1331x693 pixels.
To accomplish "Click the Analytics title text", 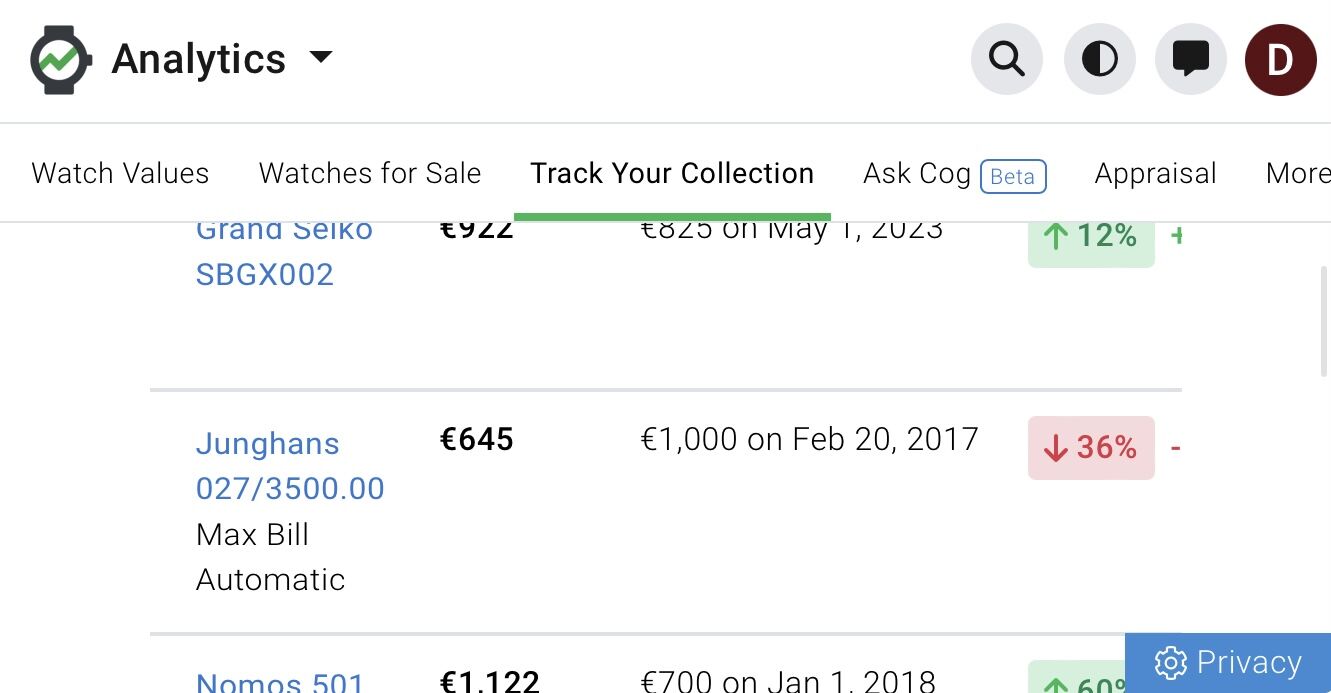I will (x=199, y=60).
